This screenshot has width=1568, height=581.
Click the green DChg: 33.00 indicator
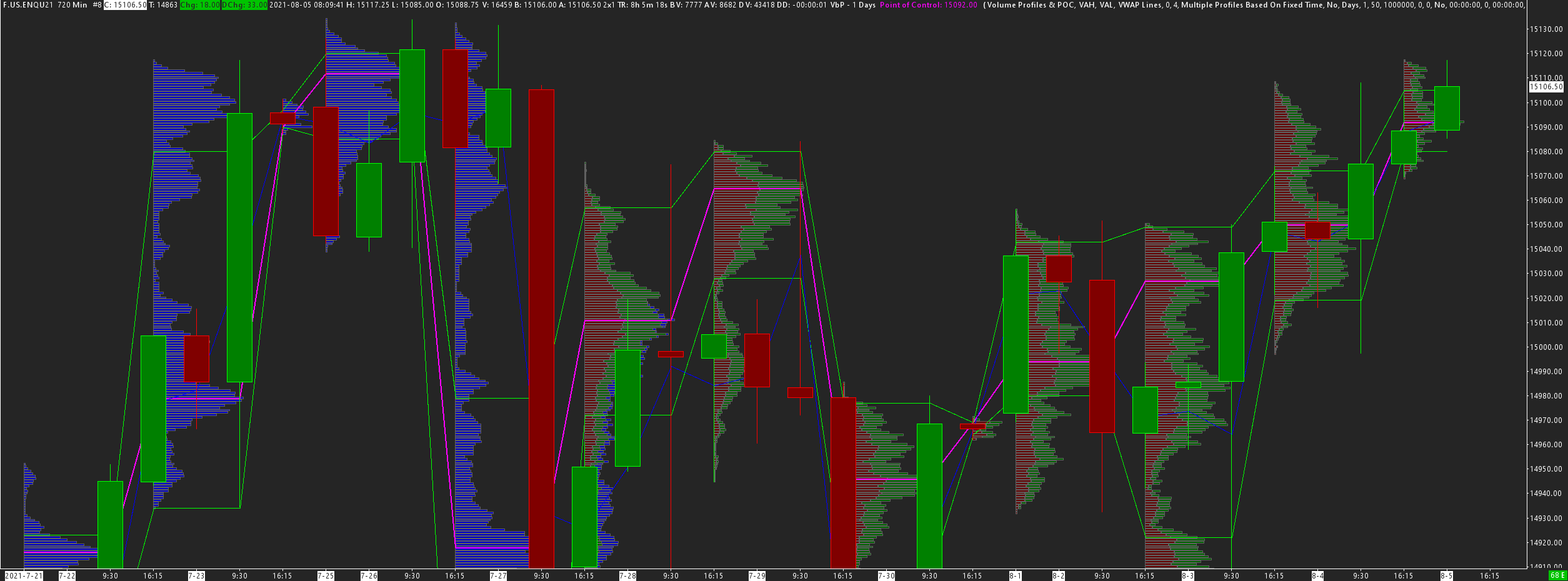coord(245,5)
